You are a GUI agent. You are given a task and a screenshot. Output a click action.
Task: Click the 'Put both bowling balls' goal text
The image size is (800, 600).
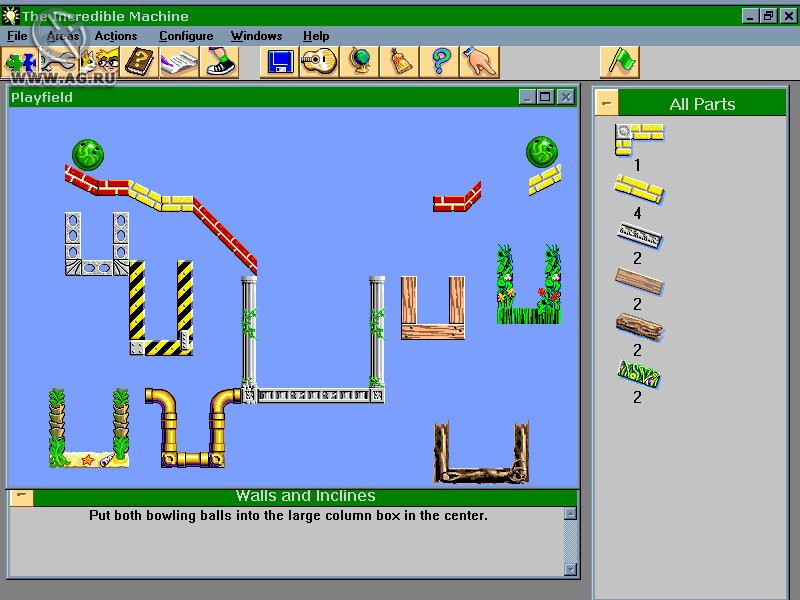[x=288, y=515]
